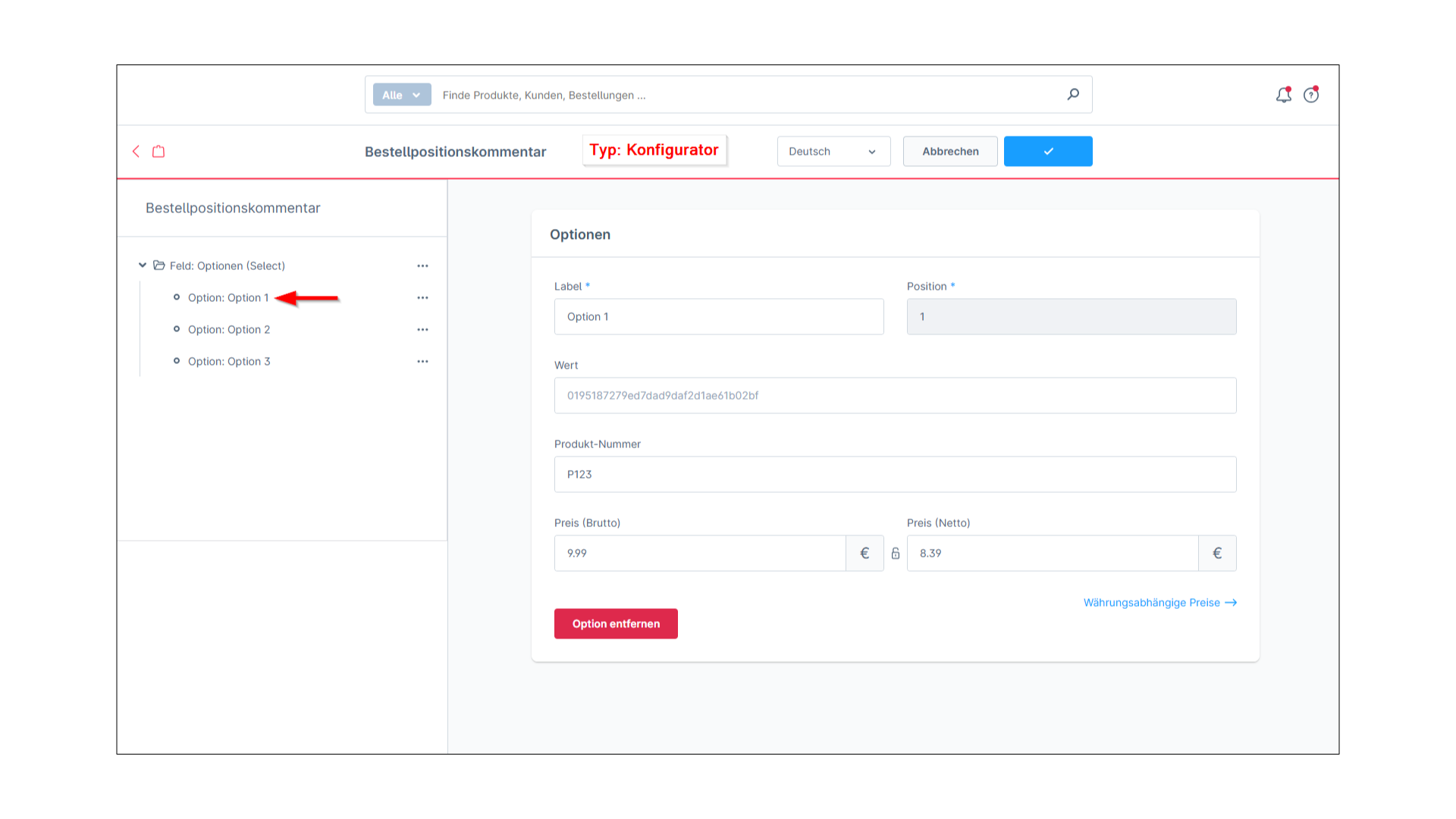Select Option: Option 3 in tree

point(229,361)
